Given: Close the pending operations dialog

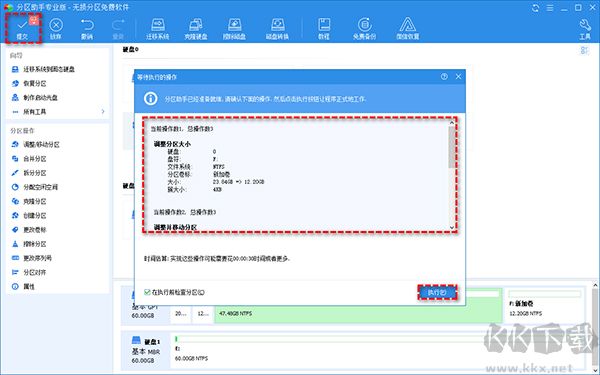Looking at the screenshot, I should [x=458, y=77].
